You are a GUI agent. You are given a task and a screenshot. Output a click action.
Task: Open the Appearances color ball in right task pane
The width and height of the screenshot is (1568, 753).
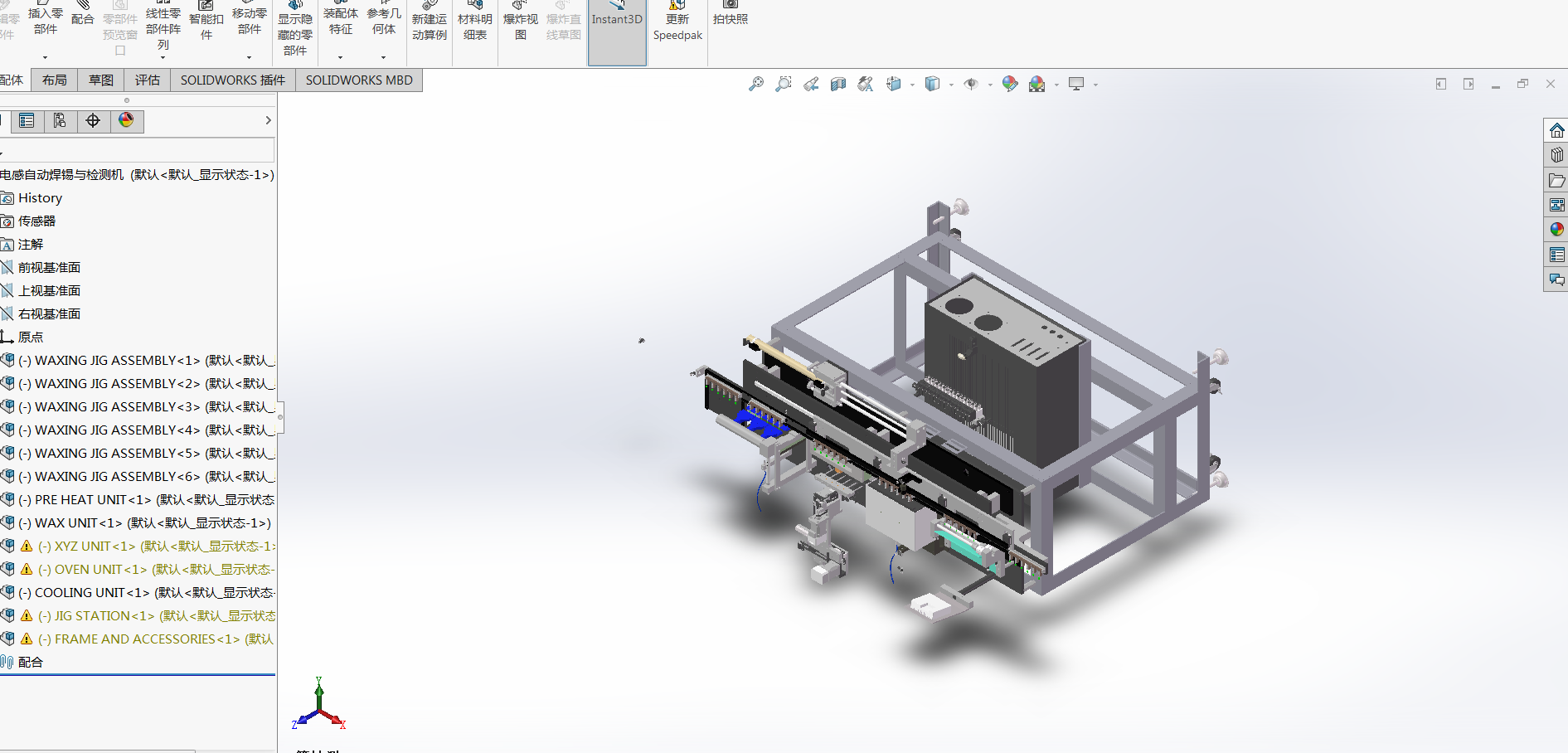tap(1556, 230)
